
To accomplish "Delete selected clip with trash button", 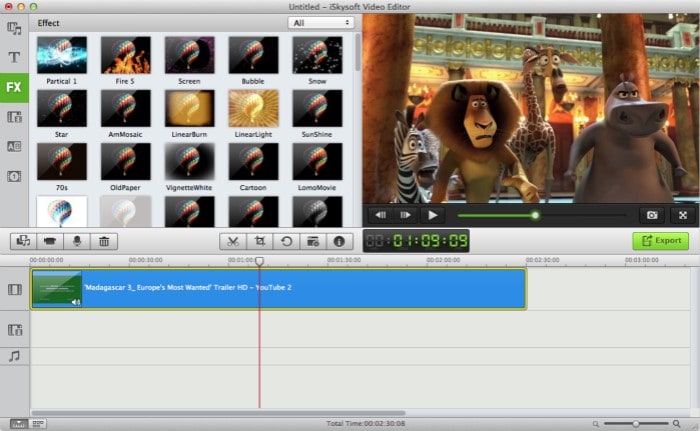I will (x=104, y=241).
